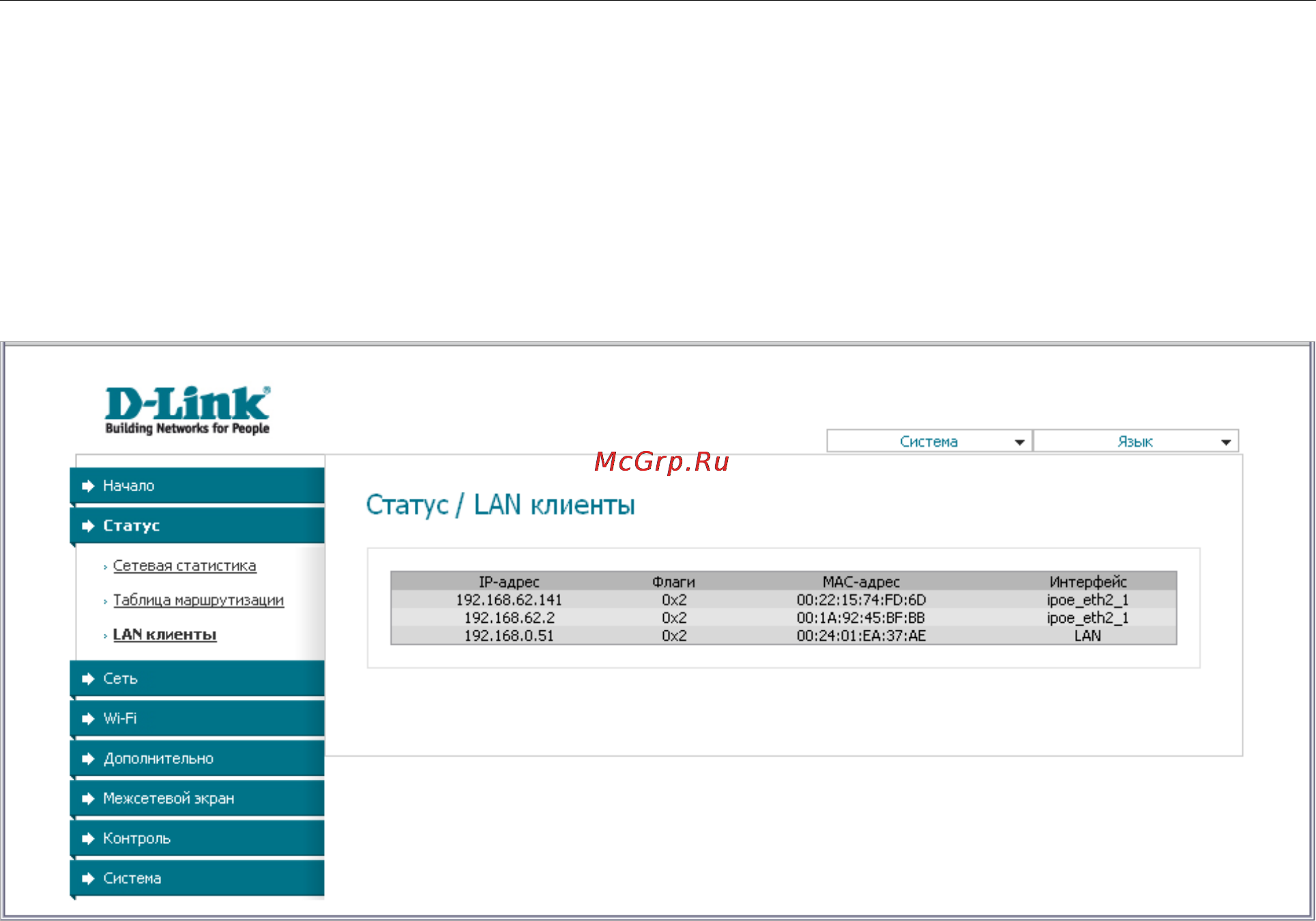Click the 0x2 flag for 192.168.62.2

tap(674, 617)
